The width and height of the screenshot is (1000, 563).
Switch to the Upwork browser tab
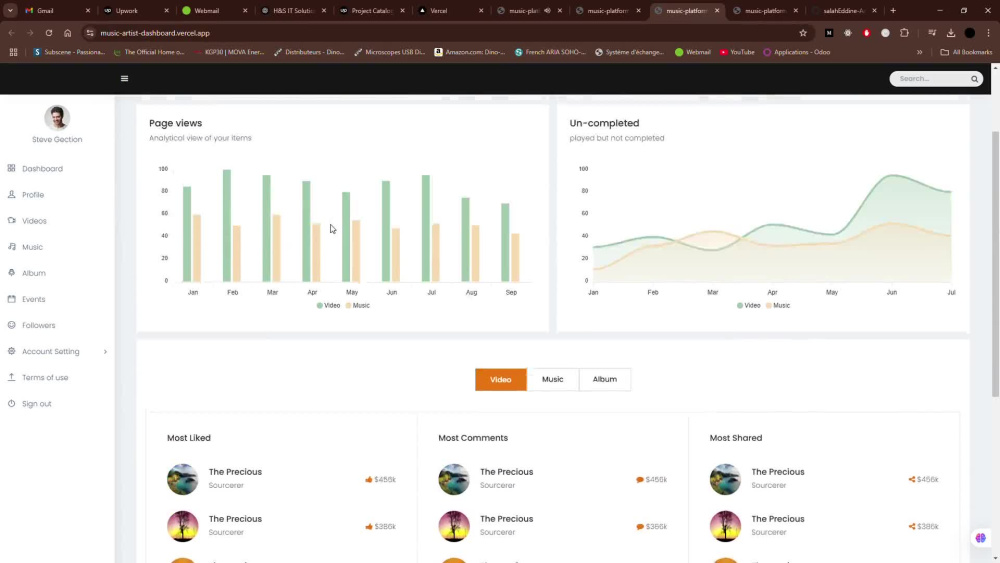click(136, 11)
